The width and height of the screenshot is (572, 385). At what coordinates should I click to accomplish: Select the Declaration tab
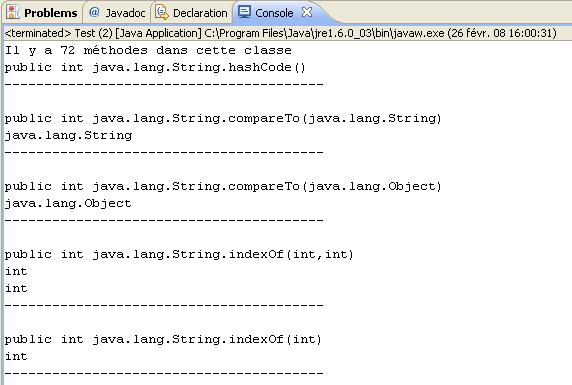click(x=192, y=13)
